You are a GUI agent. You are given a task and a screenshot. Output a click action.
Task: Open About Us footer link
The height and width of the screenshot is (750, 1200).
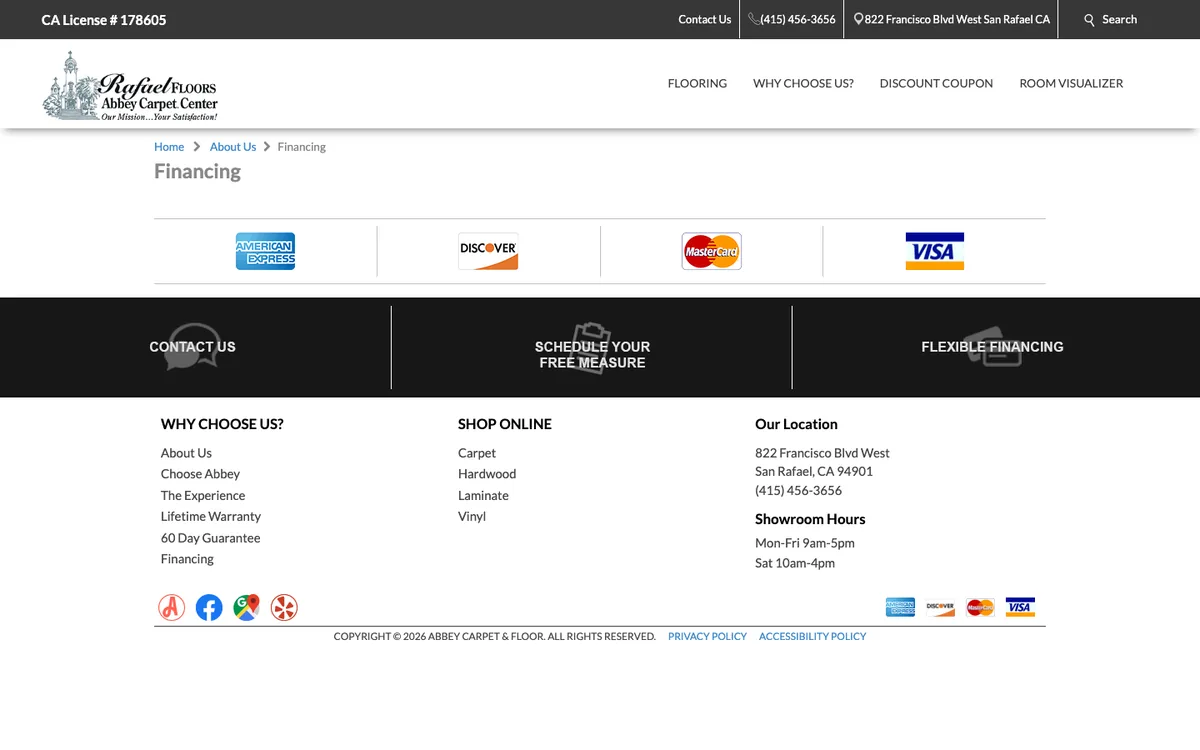[x=186, y=453]
